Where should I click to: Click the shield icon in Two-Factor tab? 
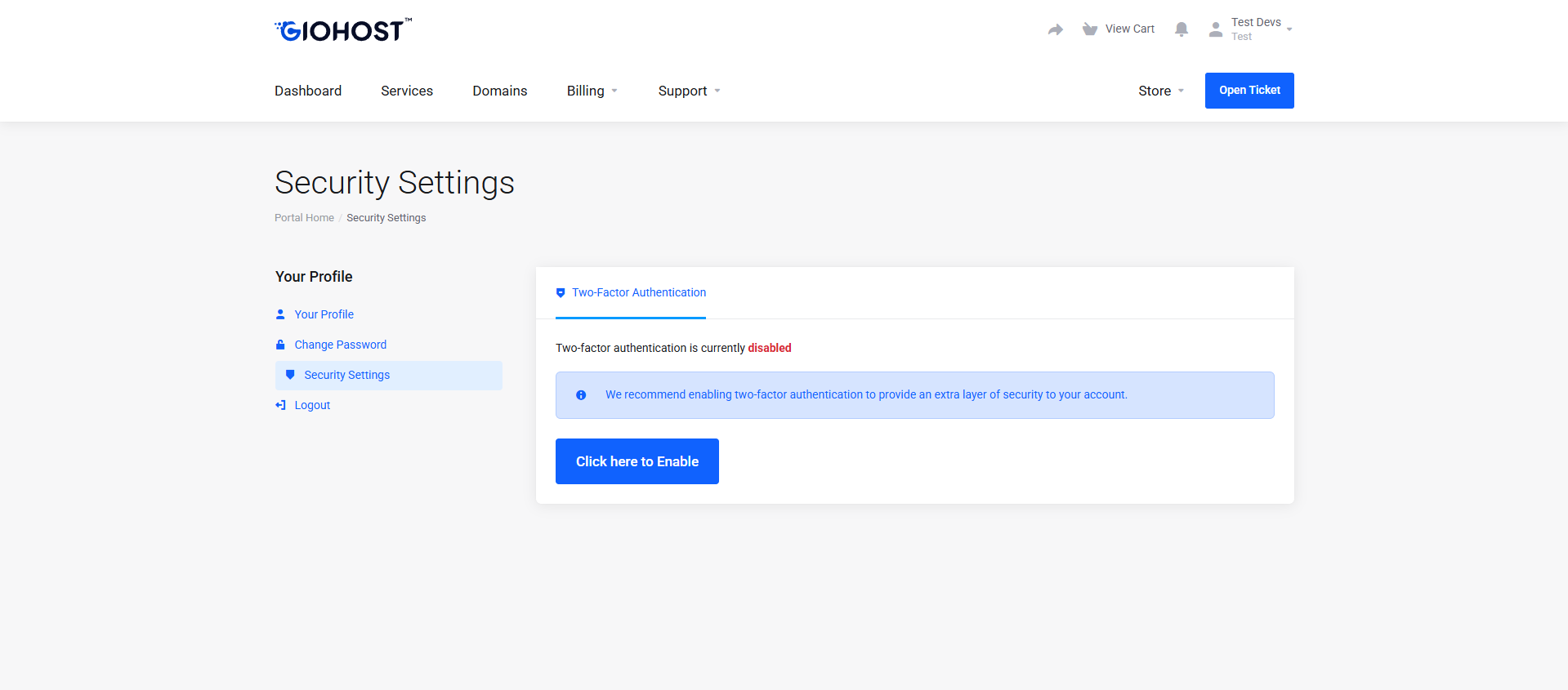[x=561, y=293]
